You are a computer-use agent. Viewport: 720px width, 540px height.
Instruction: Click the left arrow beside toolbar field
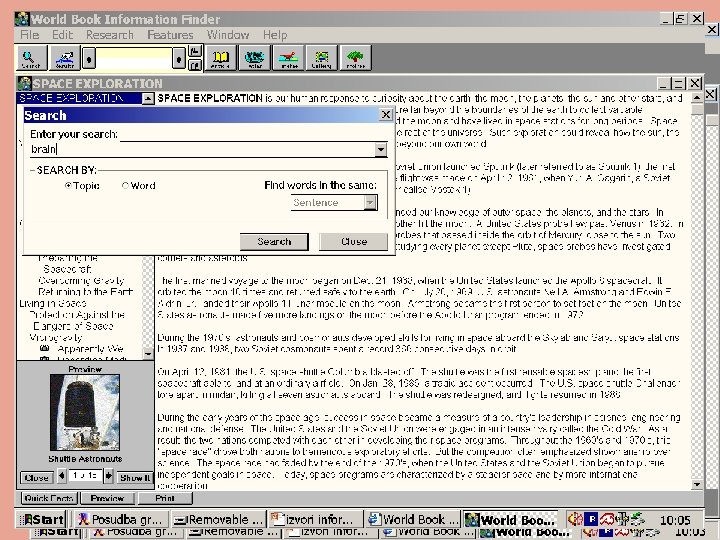[x=89, y=58]
